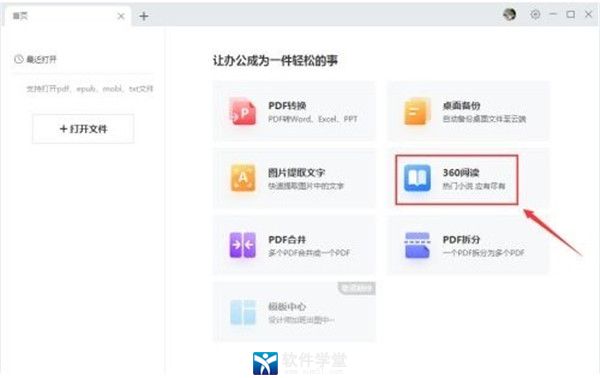Screen dimensions: 600x378
Task: Click the 打开文件 button
Action: [x=83, y=129]
